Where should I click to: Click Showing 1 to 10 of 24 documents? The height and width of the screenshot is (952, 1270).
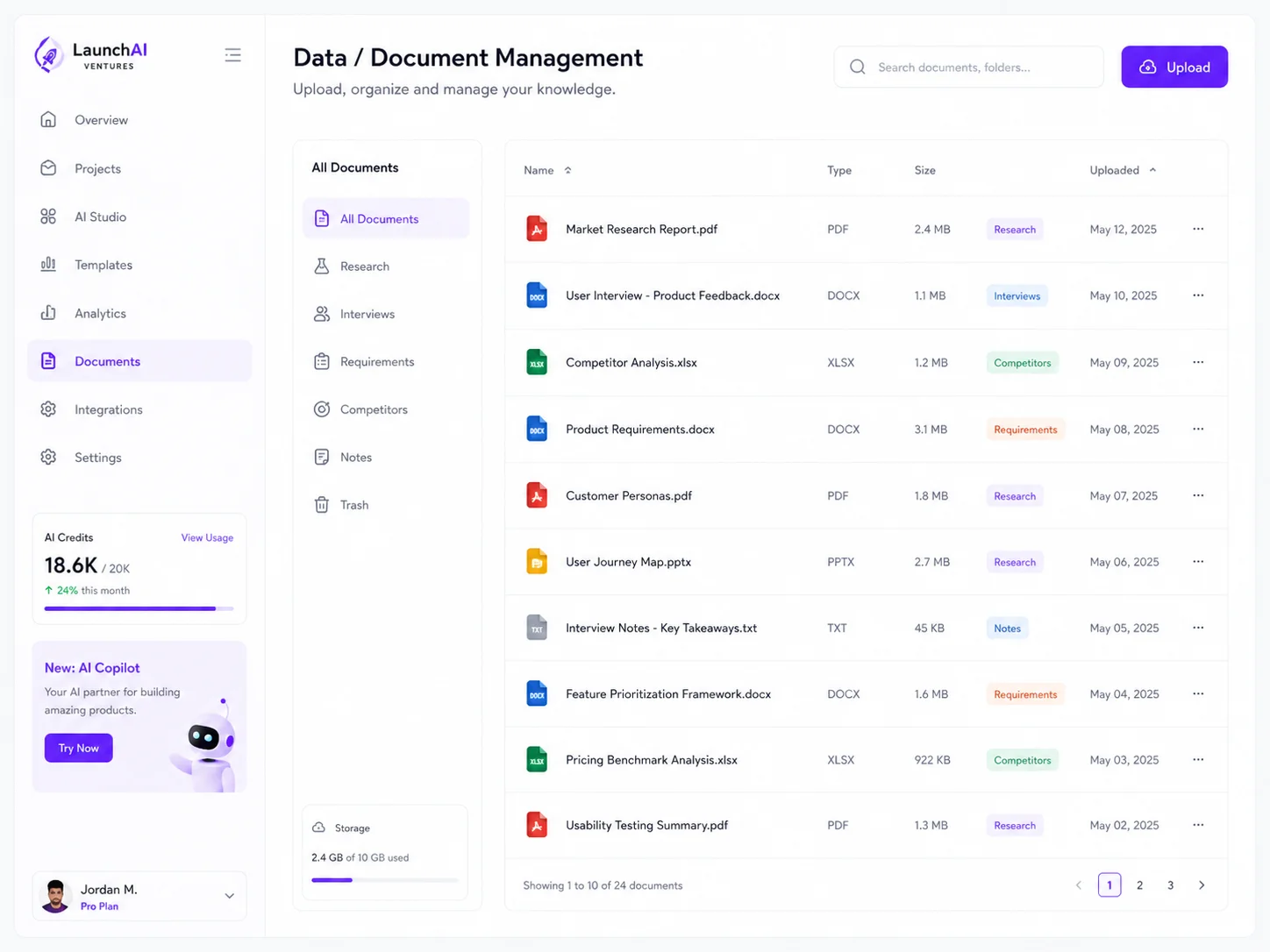(x=603, y=885)
